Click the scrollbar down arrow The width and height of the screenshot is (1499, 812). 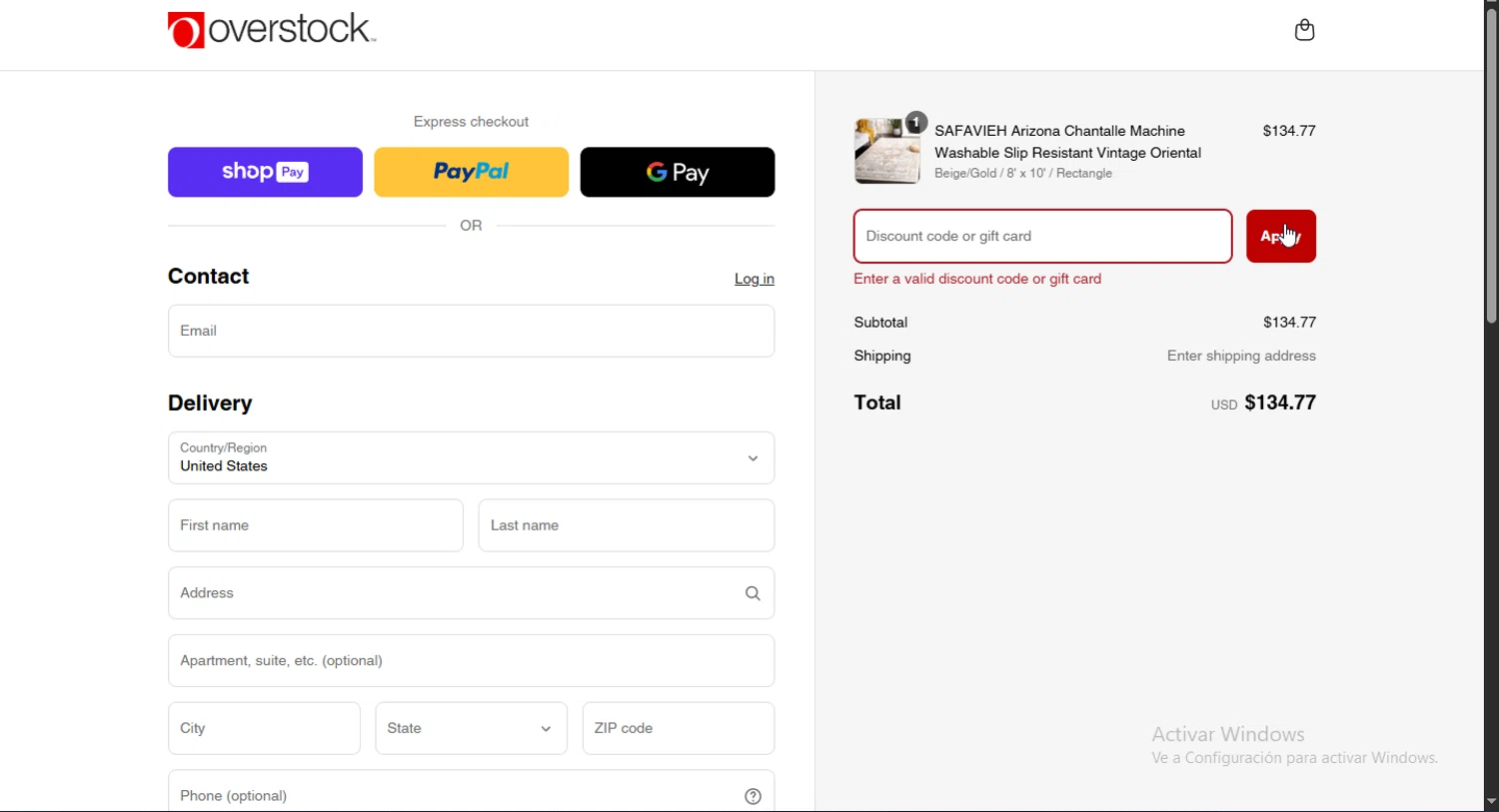coord(1491,802)
